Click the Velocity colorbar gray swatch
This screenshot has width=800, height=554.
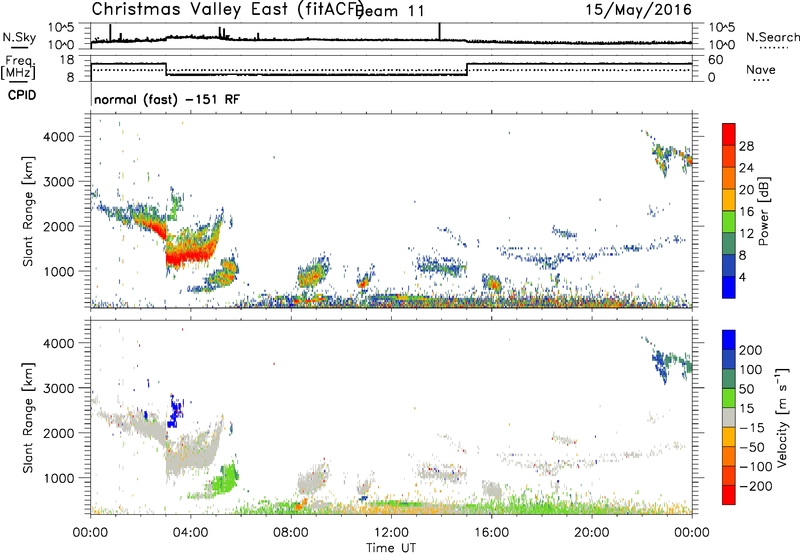click(729, 418)
